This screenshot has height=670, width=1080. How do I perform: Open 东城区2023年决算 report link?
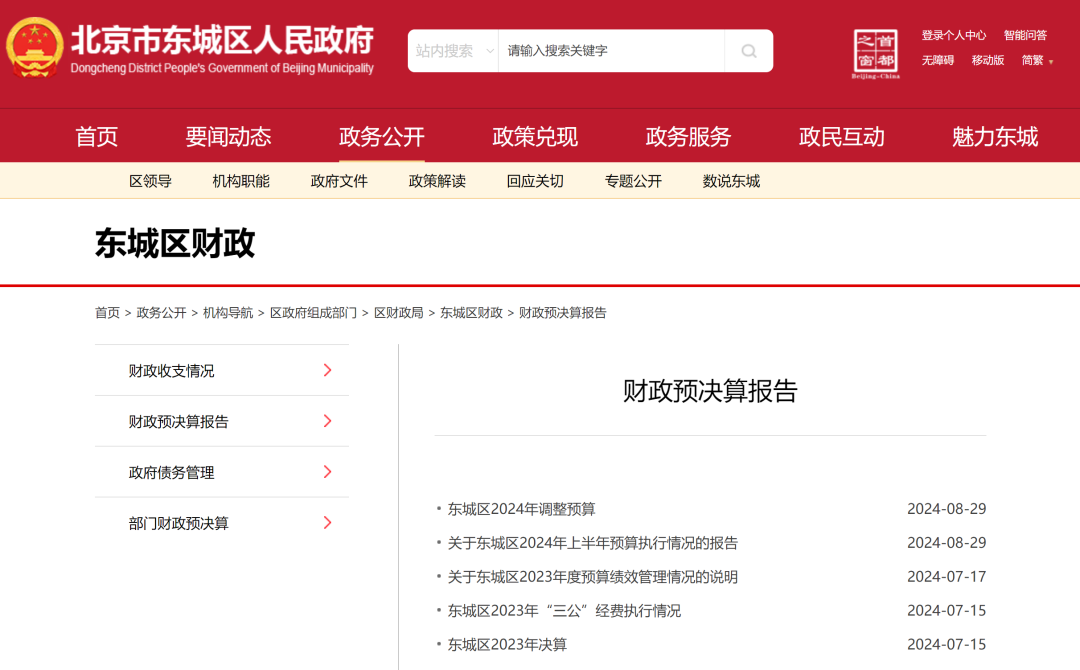507,644
